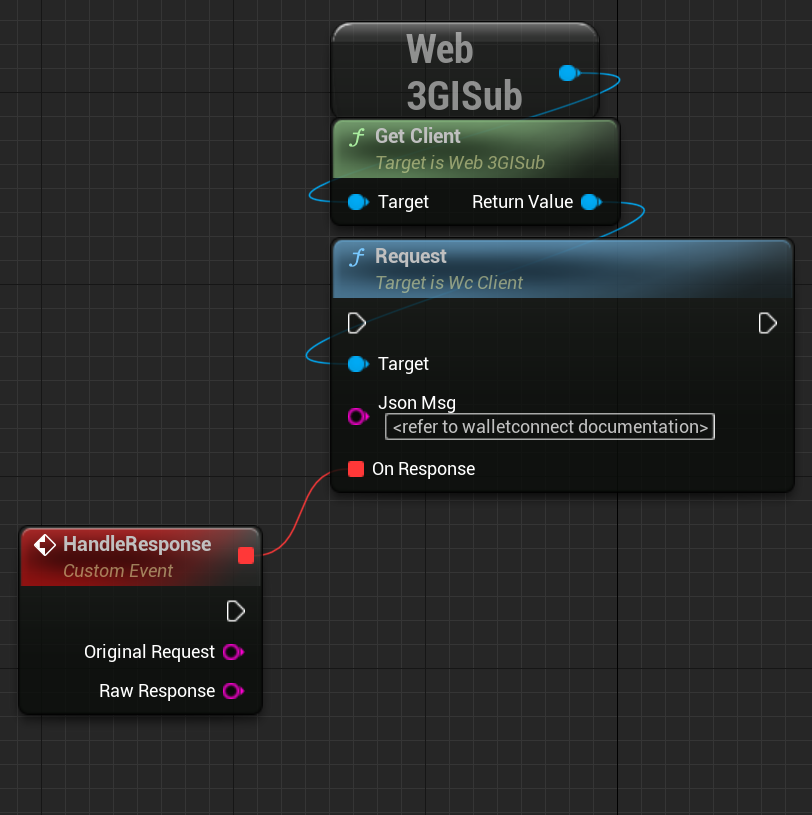Click the red delegate square on HandleResponse node
The width and height of the screenshot is (812, 815).
pos(246,556)
